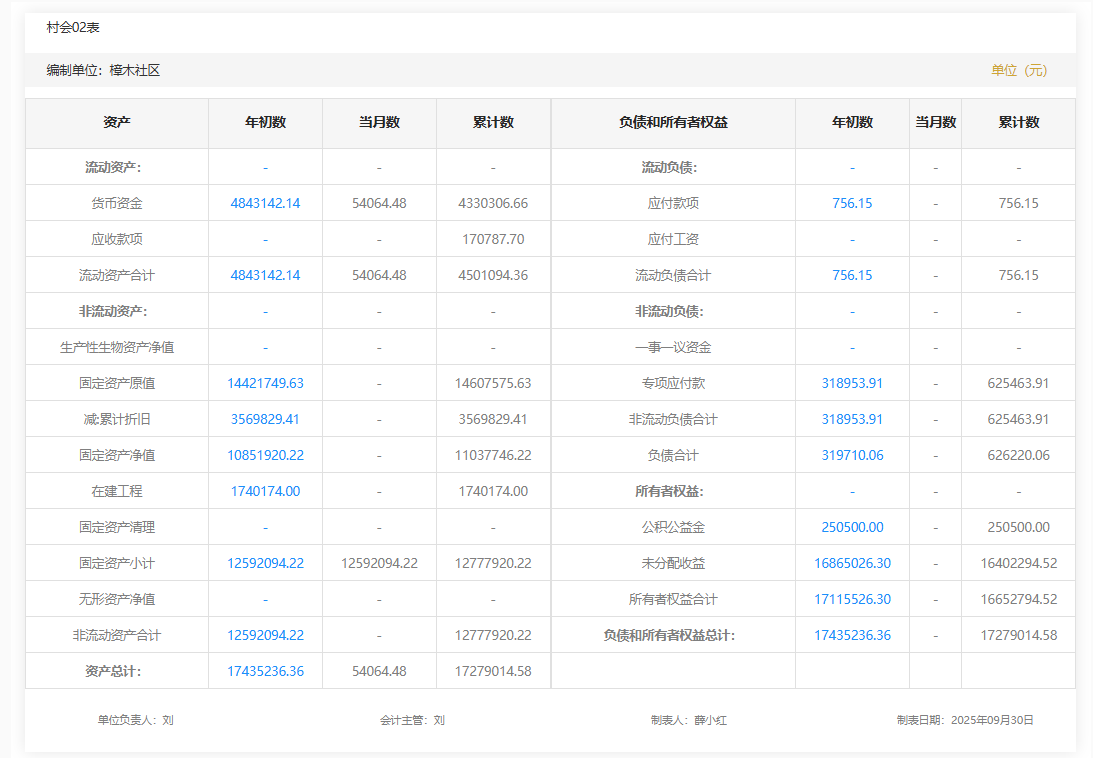Open 流动负债合计 年初数 blue value
Viewport: 1093px width, 758px height.
(x=852, y=275)
